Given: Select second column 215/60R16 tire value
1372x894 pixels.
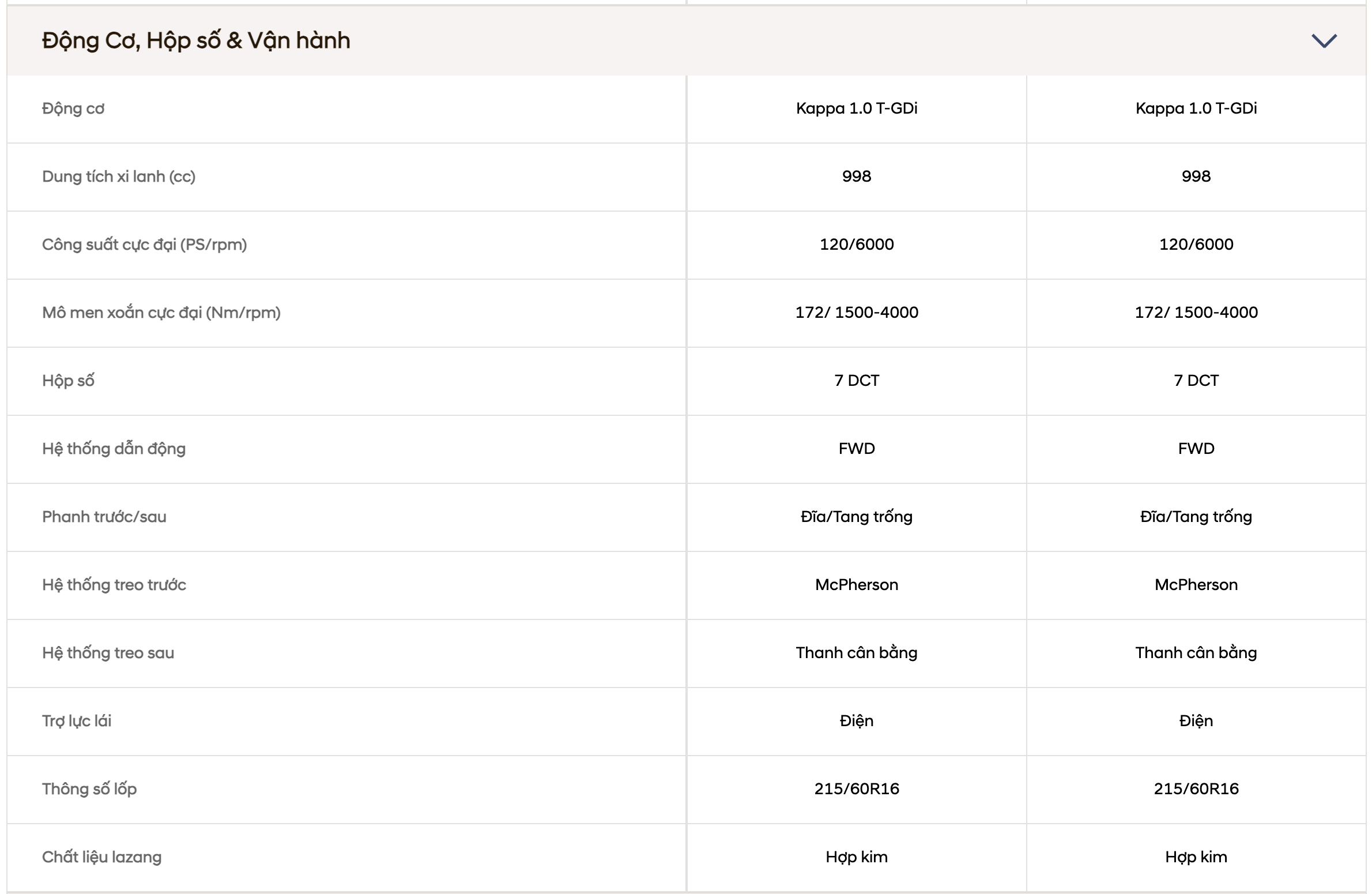Looking at the screenshot, I should click(1196, 789).
